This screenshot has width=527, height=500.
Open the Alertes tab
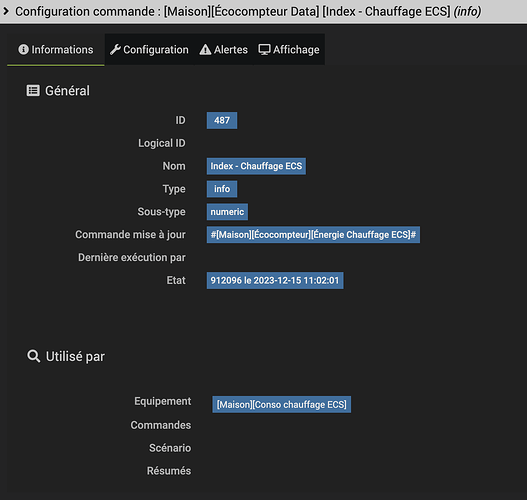pos(224,49)
